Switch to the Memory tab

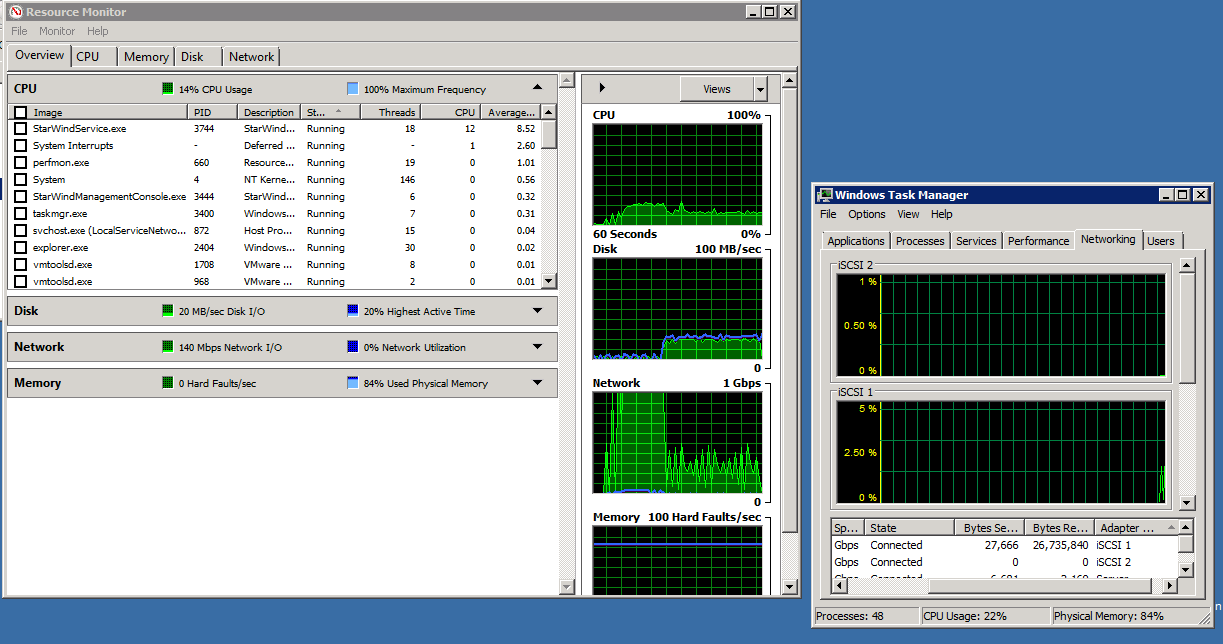coord(146,57)
